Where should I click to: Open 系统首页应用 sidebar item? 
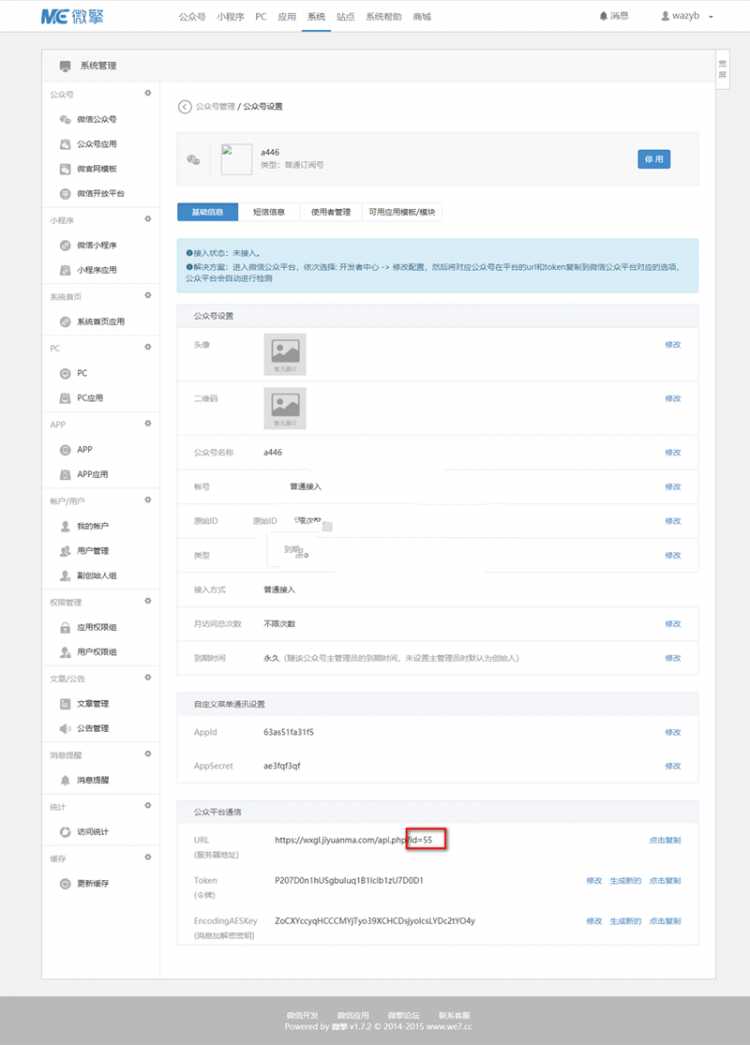point(100,321)
